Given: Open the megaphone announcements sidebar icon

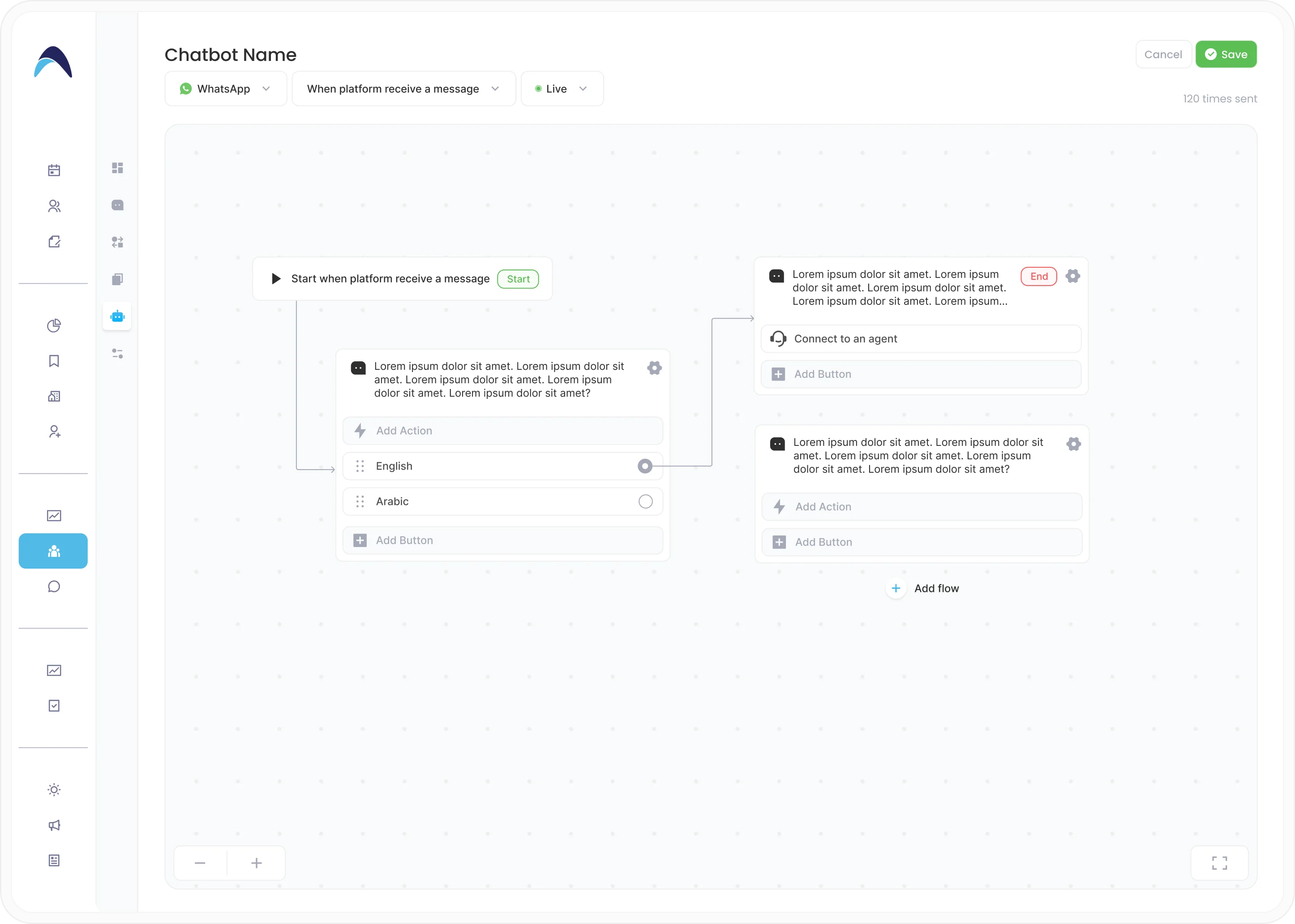Looking at the screenshot, I should [x=54, y=825].
